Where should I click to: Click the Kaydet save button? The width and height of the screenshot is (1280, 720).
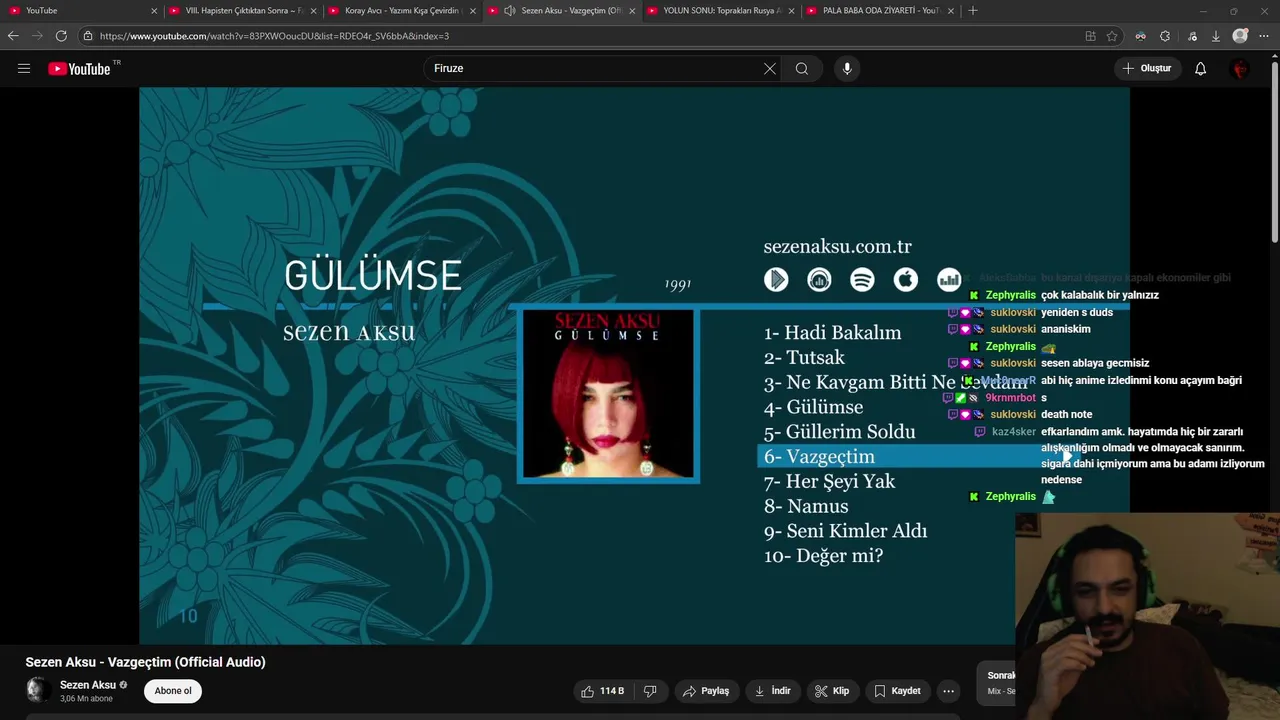[897, 691]
